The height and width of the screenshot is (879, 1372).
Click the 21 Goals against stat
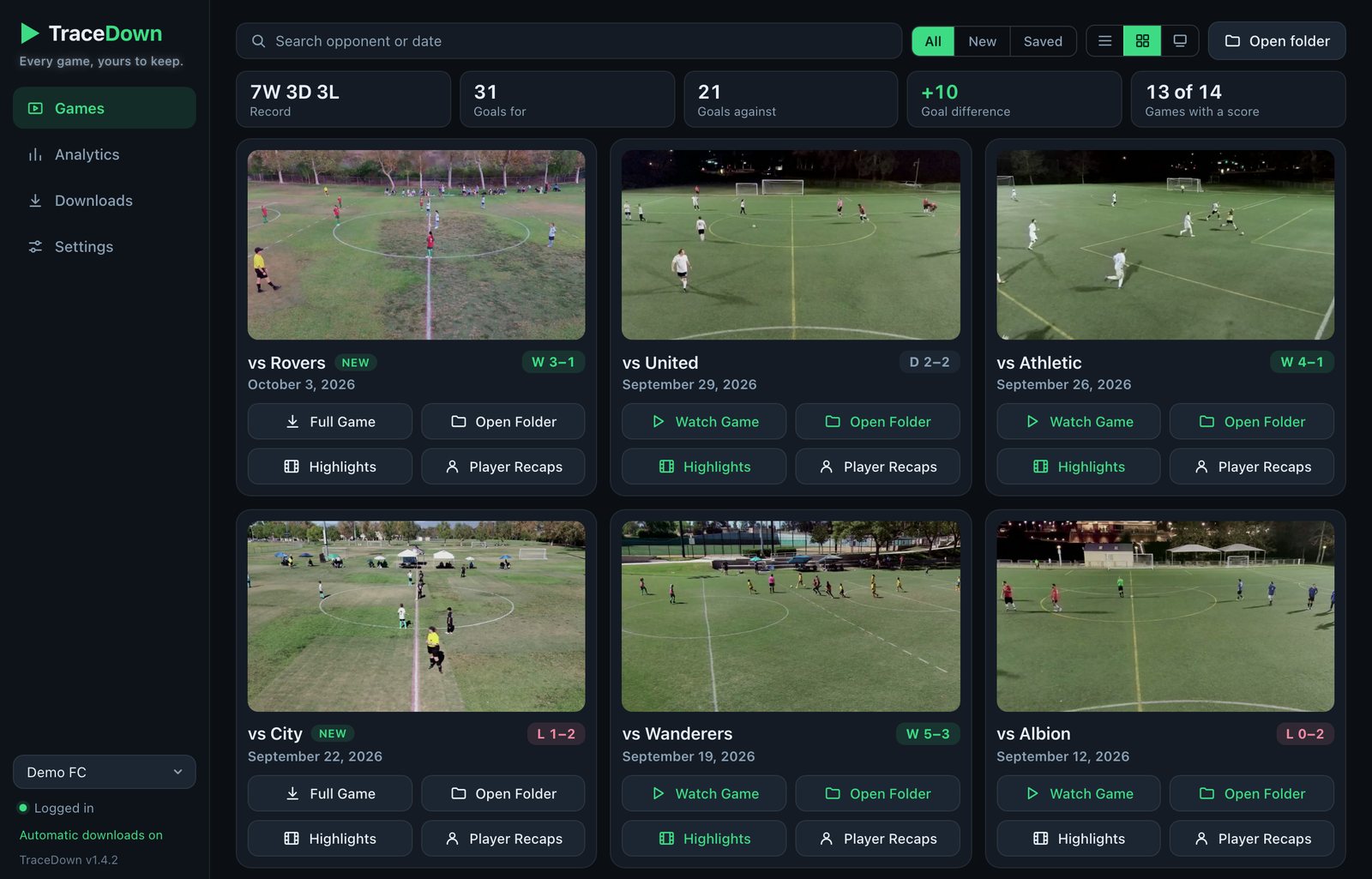coord(791,99)
